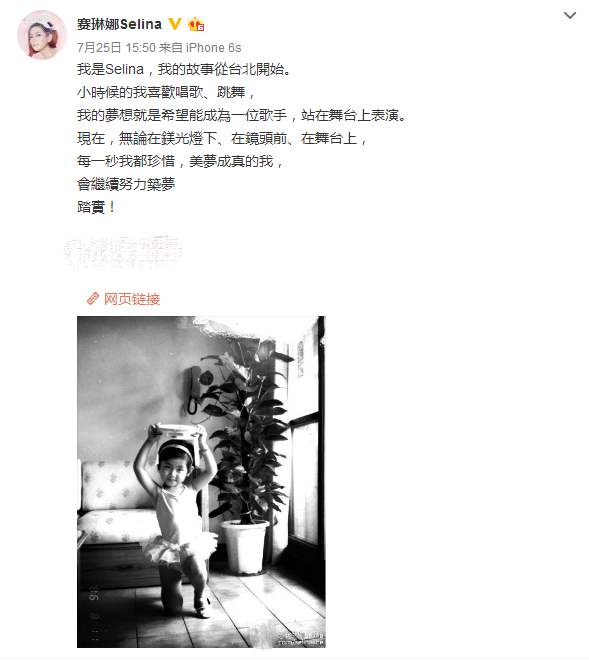
Task: Click the 赛琳娜Selina profile avatar
Action: tap(42, 35)
